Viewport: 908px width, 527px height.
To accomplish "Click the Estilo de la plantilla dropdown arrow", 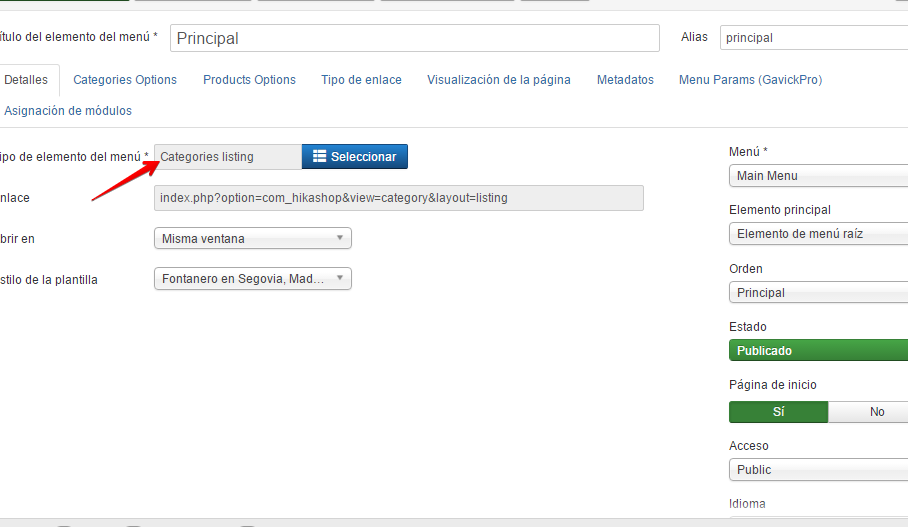I will point(340,278).
